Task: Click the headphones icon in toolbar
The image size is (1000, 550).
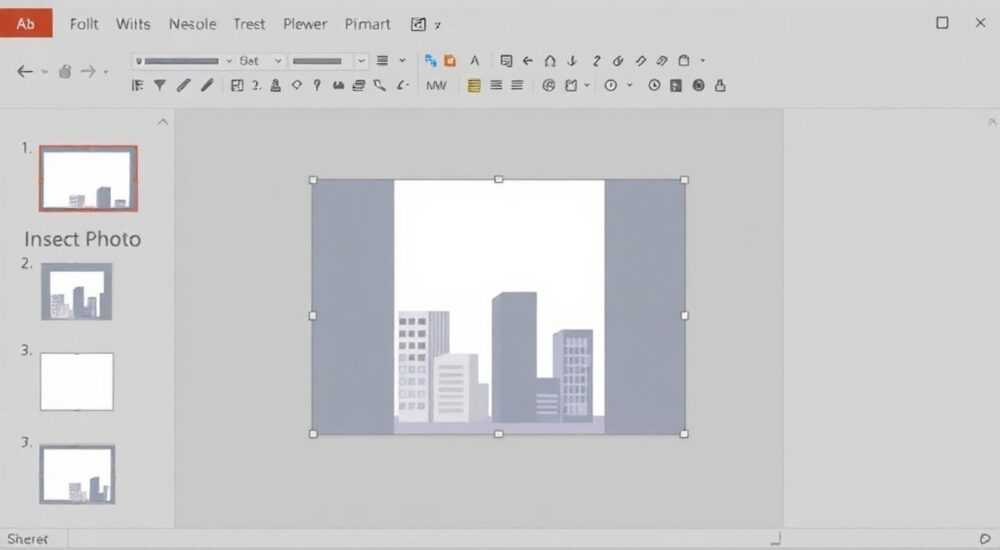Action: coord(550,61)
